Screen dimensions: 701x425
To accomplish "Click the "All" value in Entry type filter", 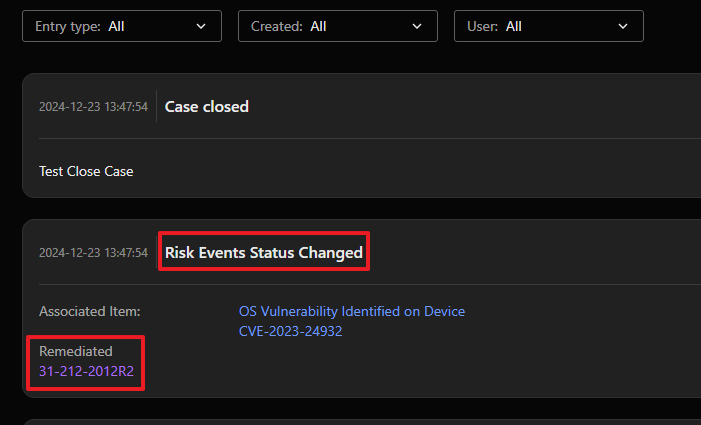I will pyautogui.click(x=116, y=26).
